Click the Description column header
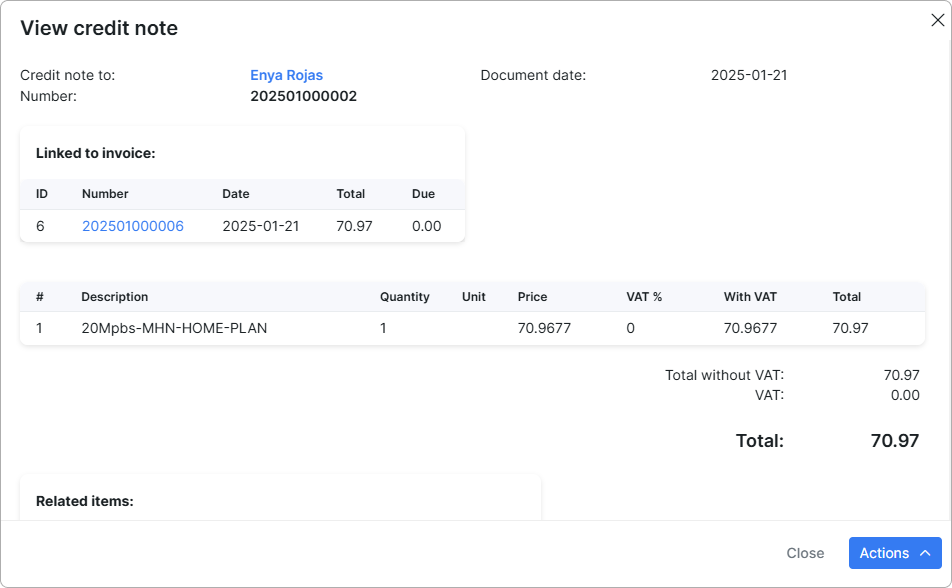Viewport: 952px width, 588px height. tap(115, 296)
